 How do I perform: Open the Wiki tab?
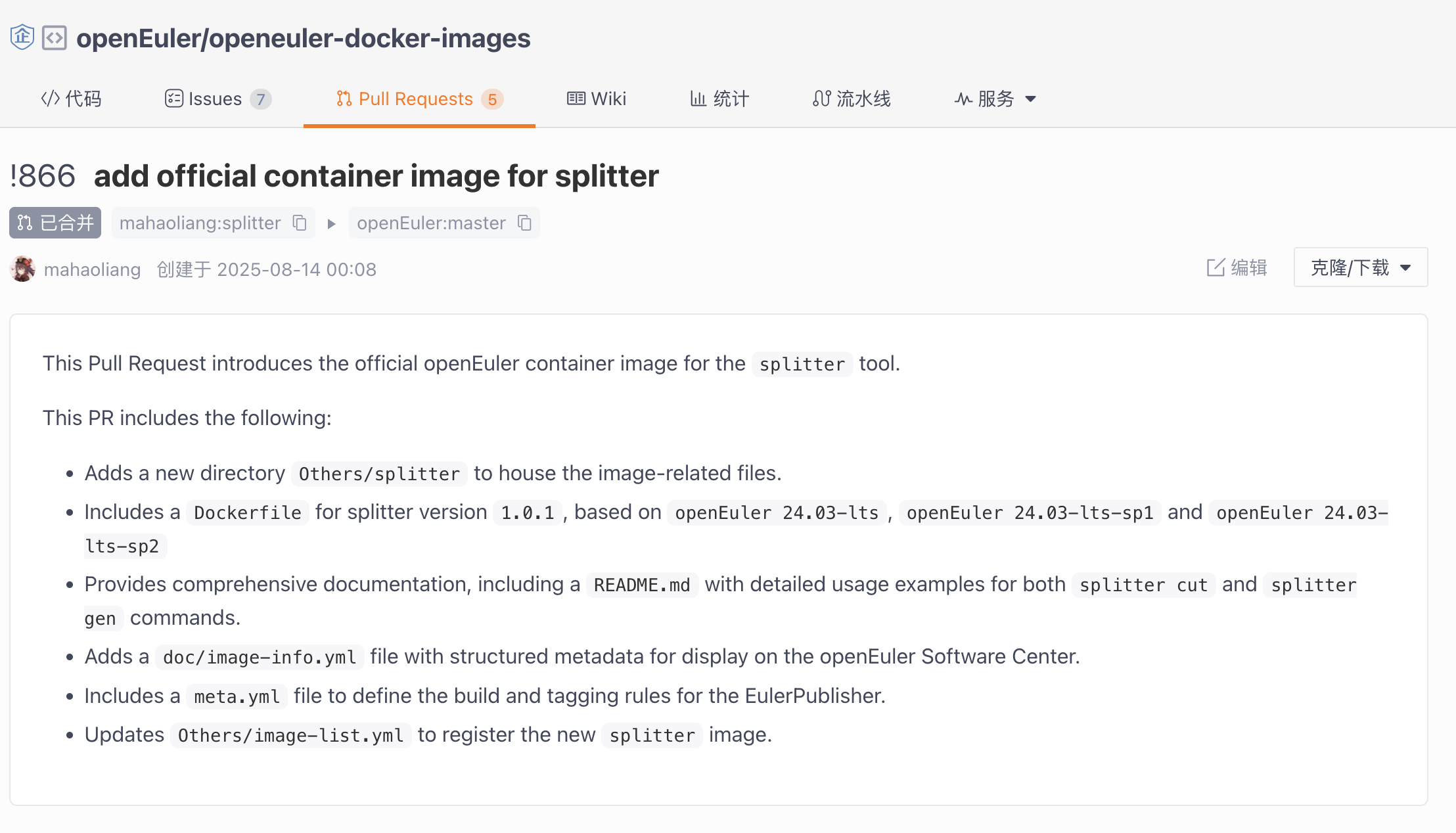pos(597,99)
